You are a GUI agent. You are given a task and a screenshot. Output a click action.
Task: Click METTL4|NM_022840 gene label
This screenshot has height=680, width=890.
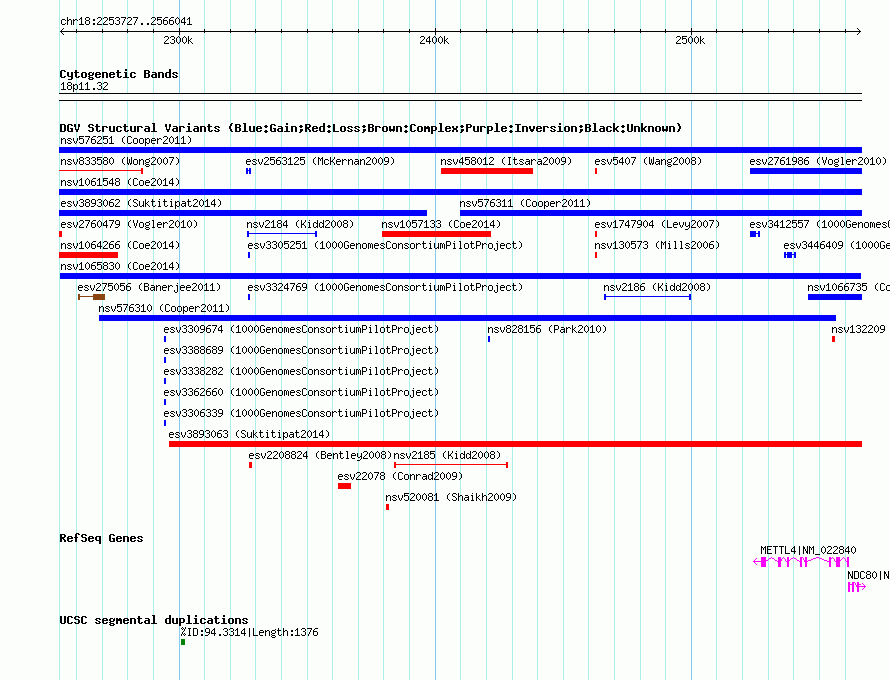(x=808, y=550)
